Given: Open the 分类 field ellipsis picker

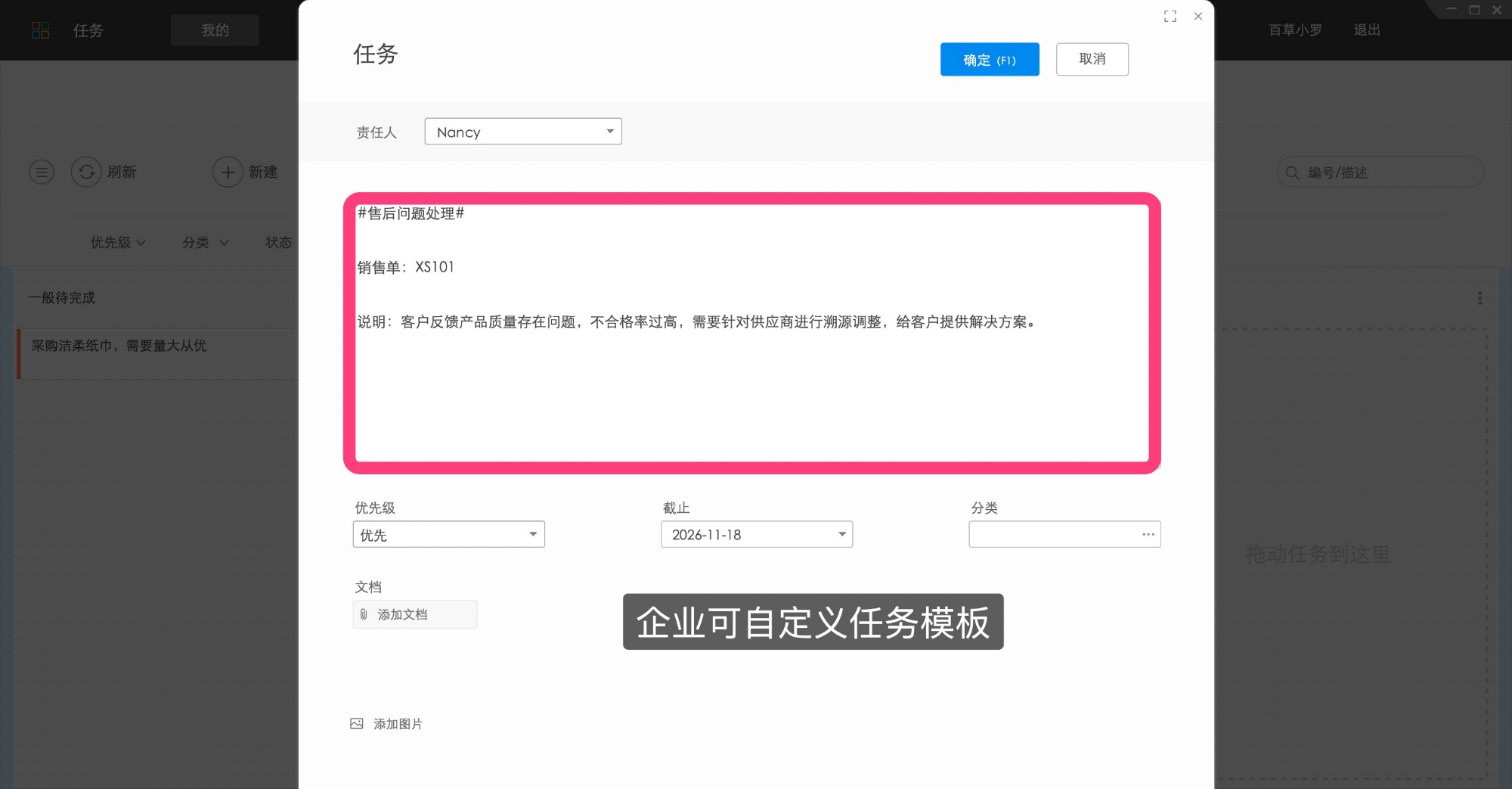Looking at the screenshot, I should coord(1148,535).
